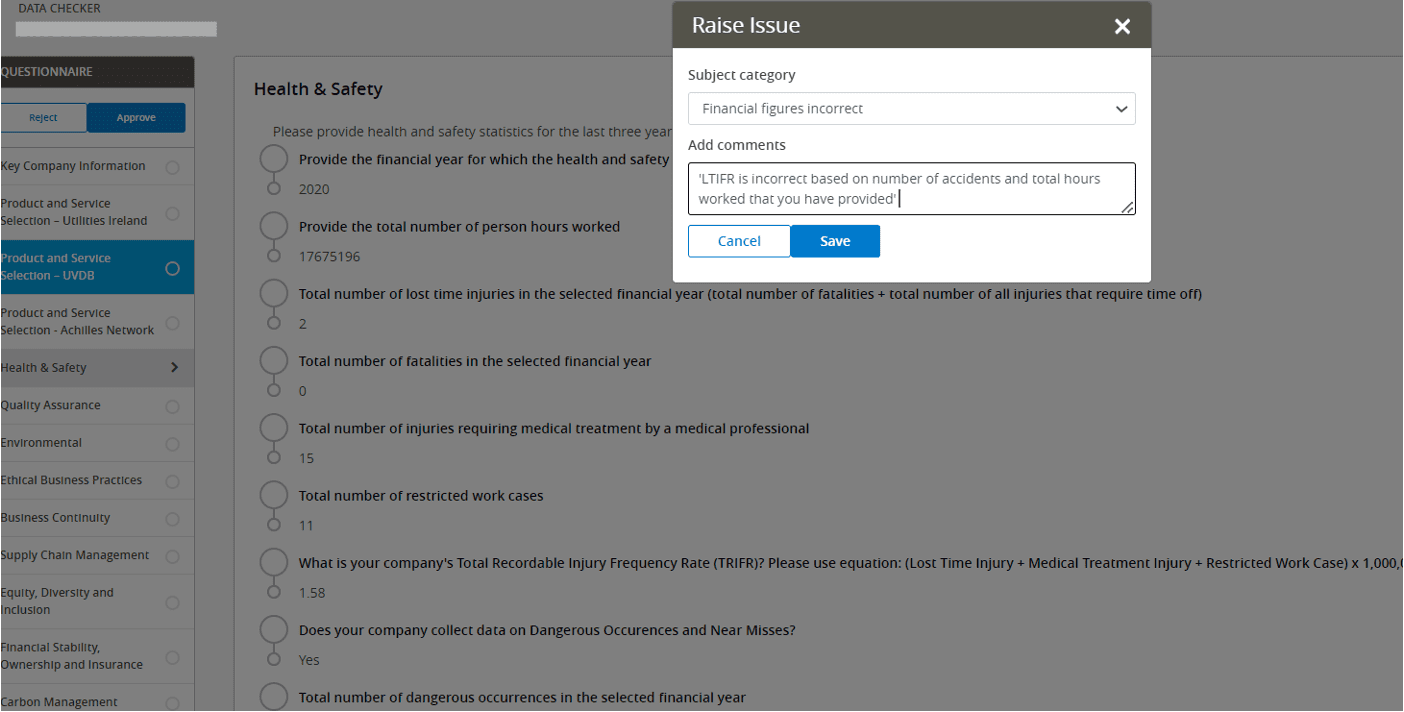Expand the Health & Safety chevron arrow
The height and width of the screenshot is (712, 1404).
click(x=174, y=368)
